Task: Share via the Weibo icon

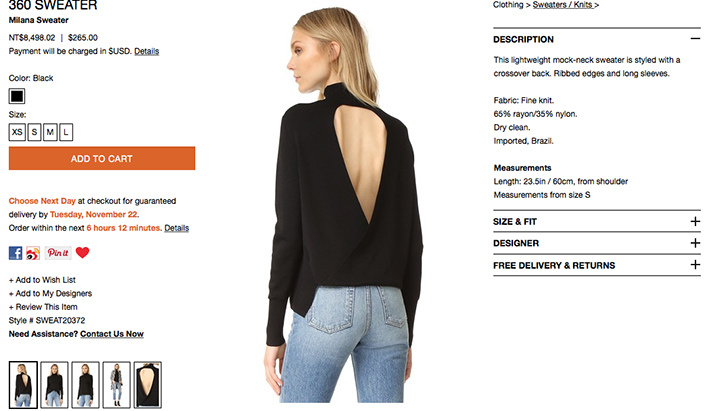Action: [33, 253]
